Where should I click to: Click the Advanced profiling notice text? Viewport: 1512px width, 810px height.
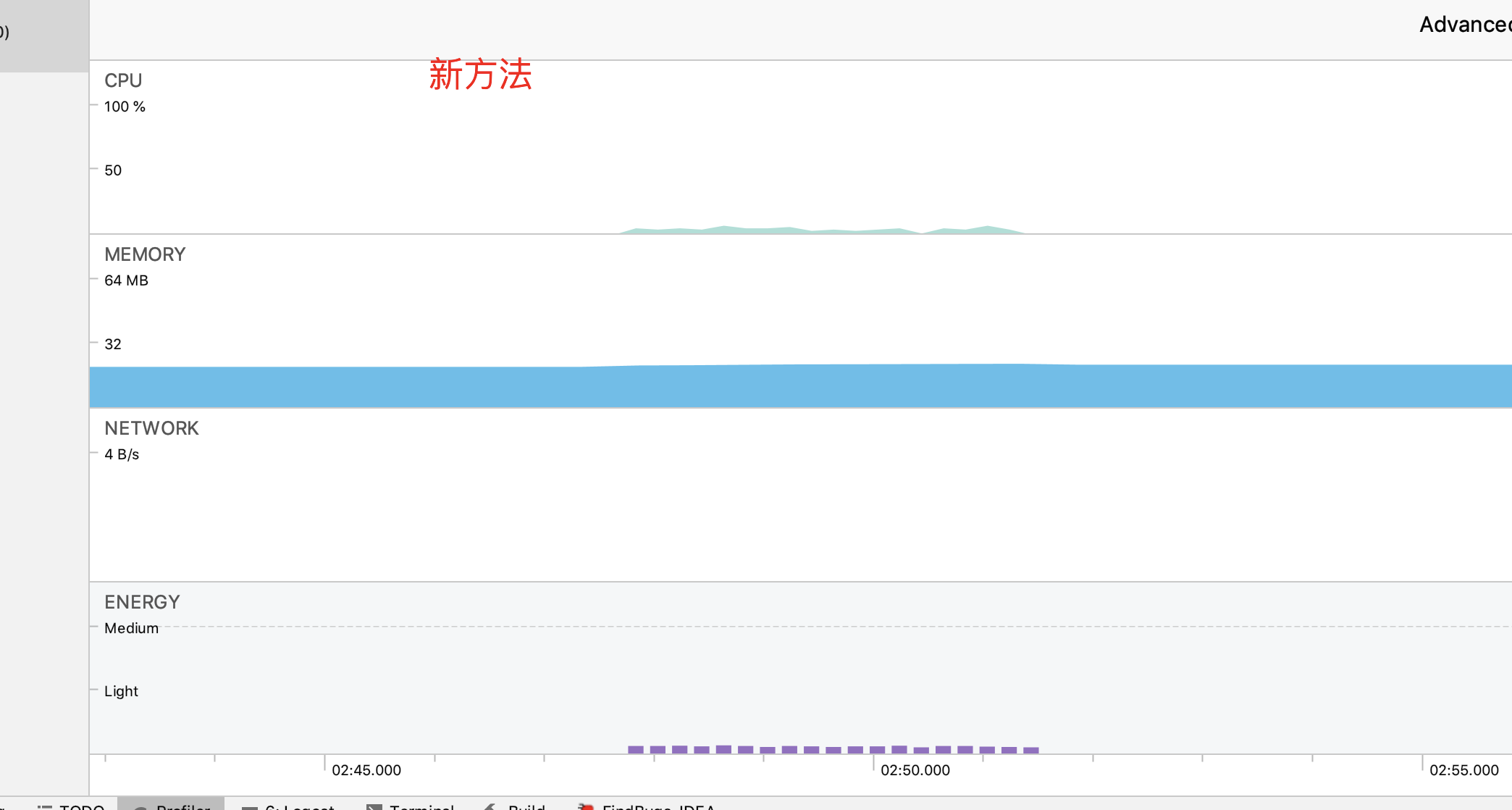[1466, 25]
